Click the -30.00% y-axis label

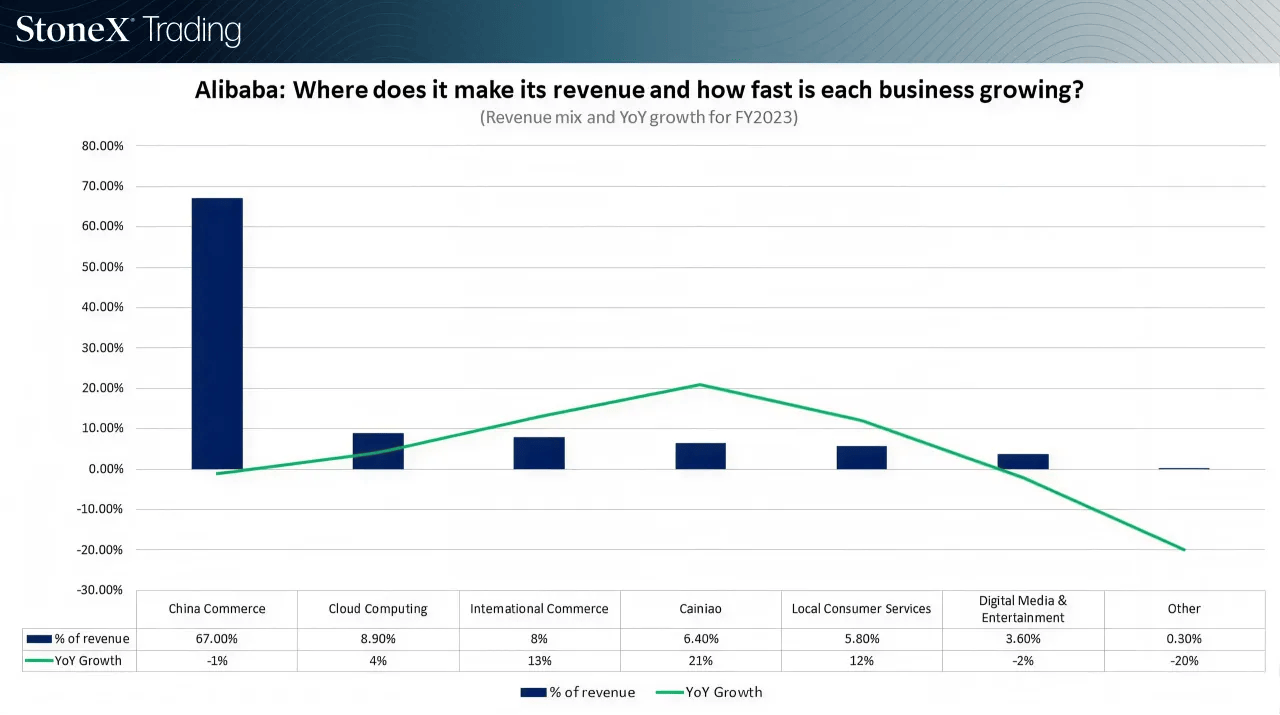(x=100, y=590)
